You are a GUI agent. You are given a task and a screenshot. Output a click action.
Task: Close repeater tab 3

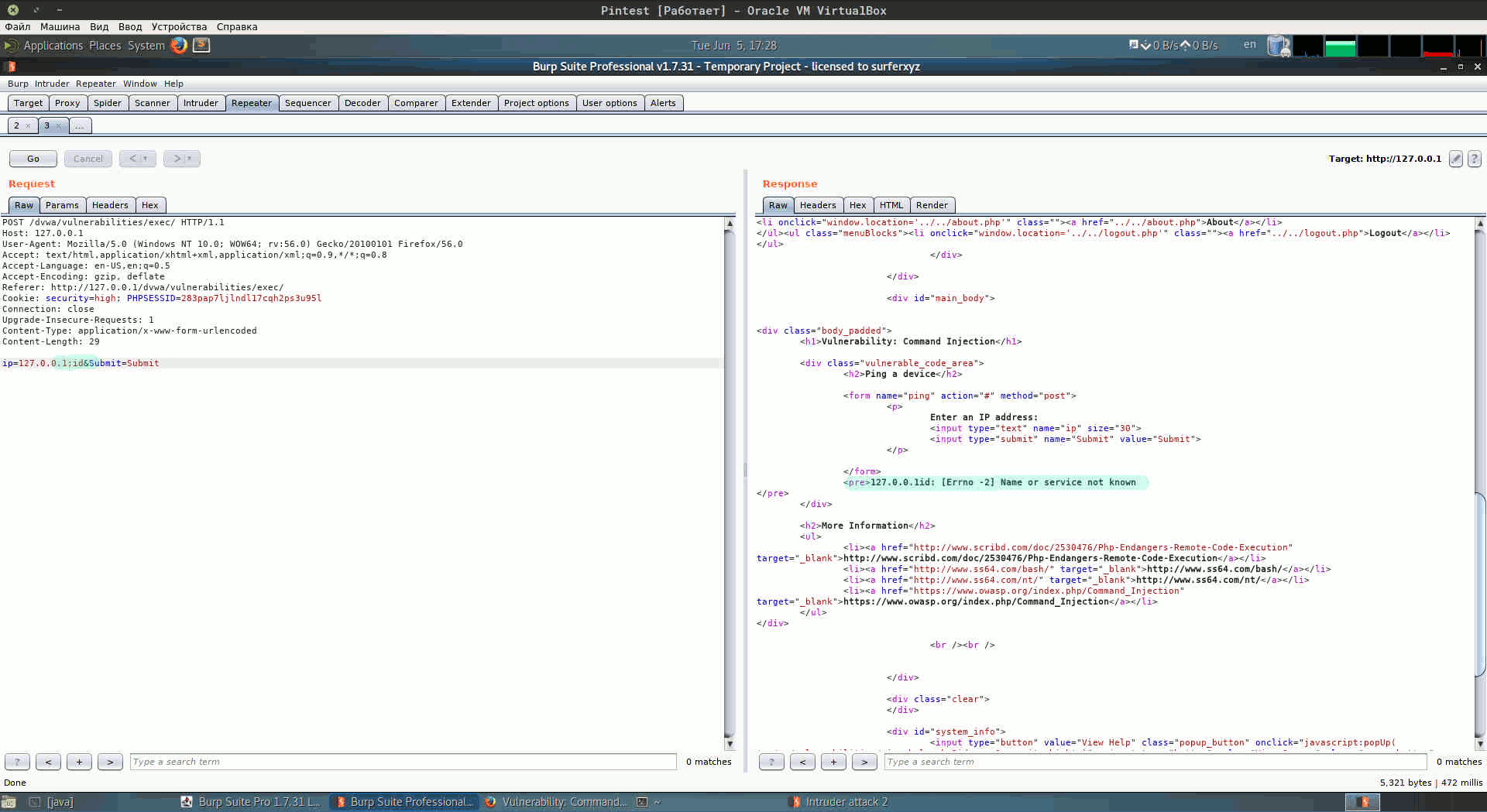click(x=58, y=125)
